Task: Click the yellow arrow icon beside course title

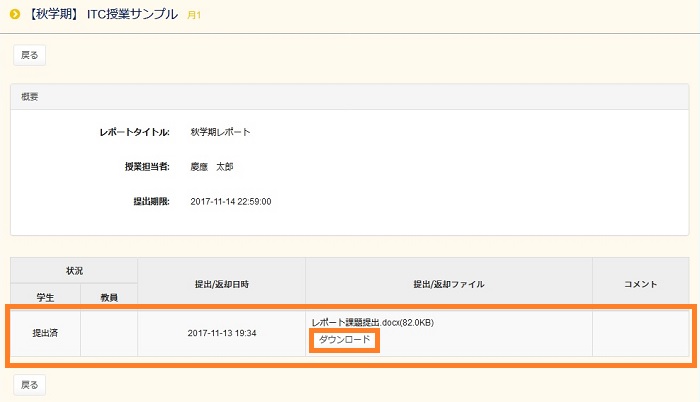Action: (15, 14)
